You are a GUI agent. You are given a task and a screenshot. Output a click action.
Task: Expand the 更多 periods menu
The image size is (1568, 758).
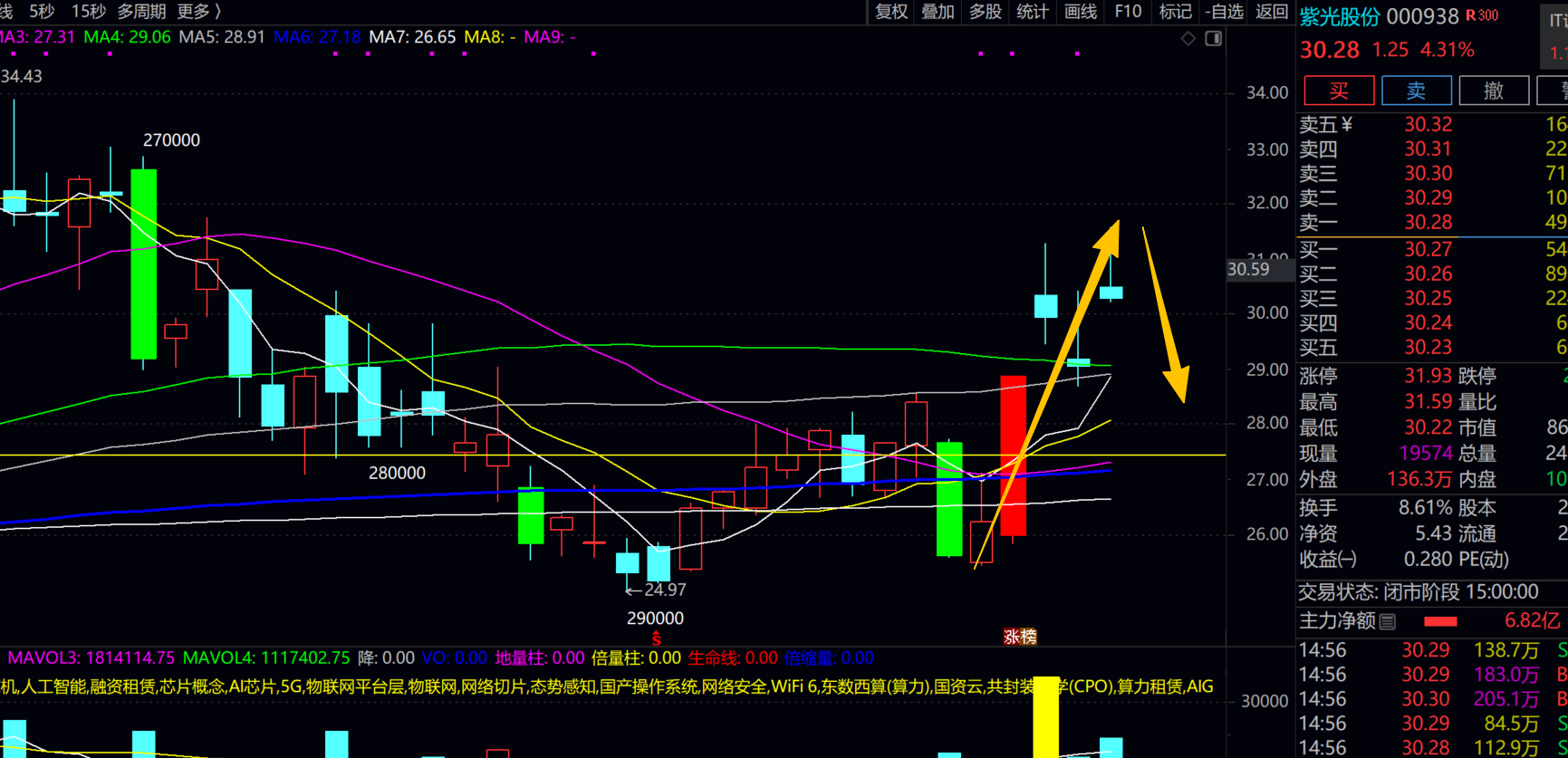(x=198, y=12)
